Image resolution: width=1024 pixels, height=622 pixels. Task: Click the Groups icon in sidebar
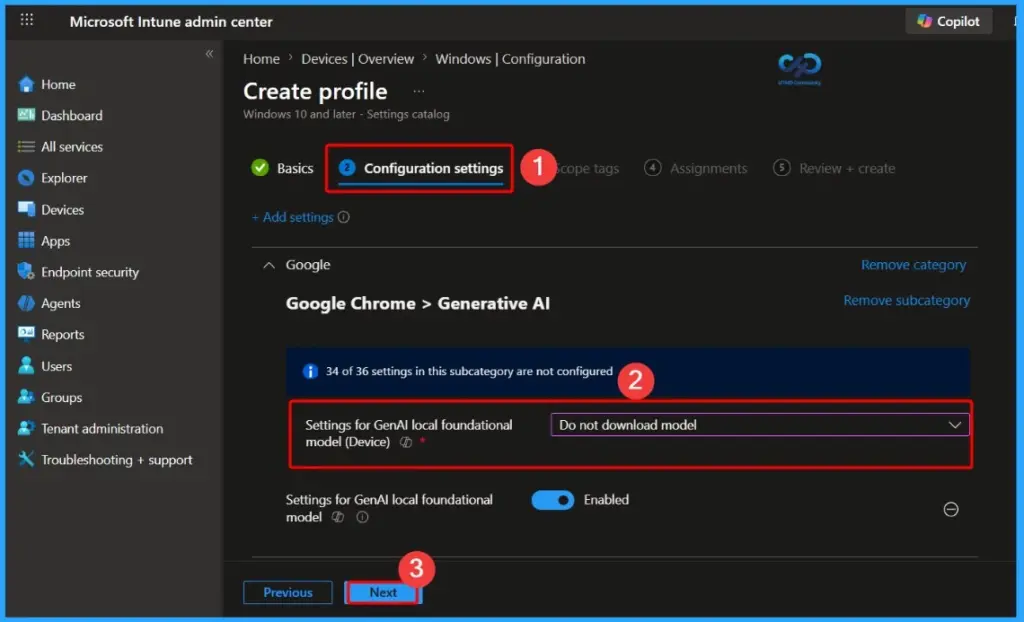[x=26, y=397]
